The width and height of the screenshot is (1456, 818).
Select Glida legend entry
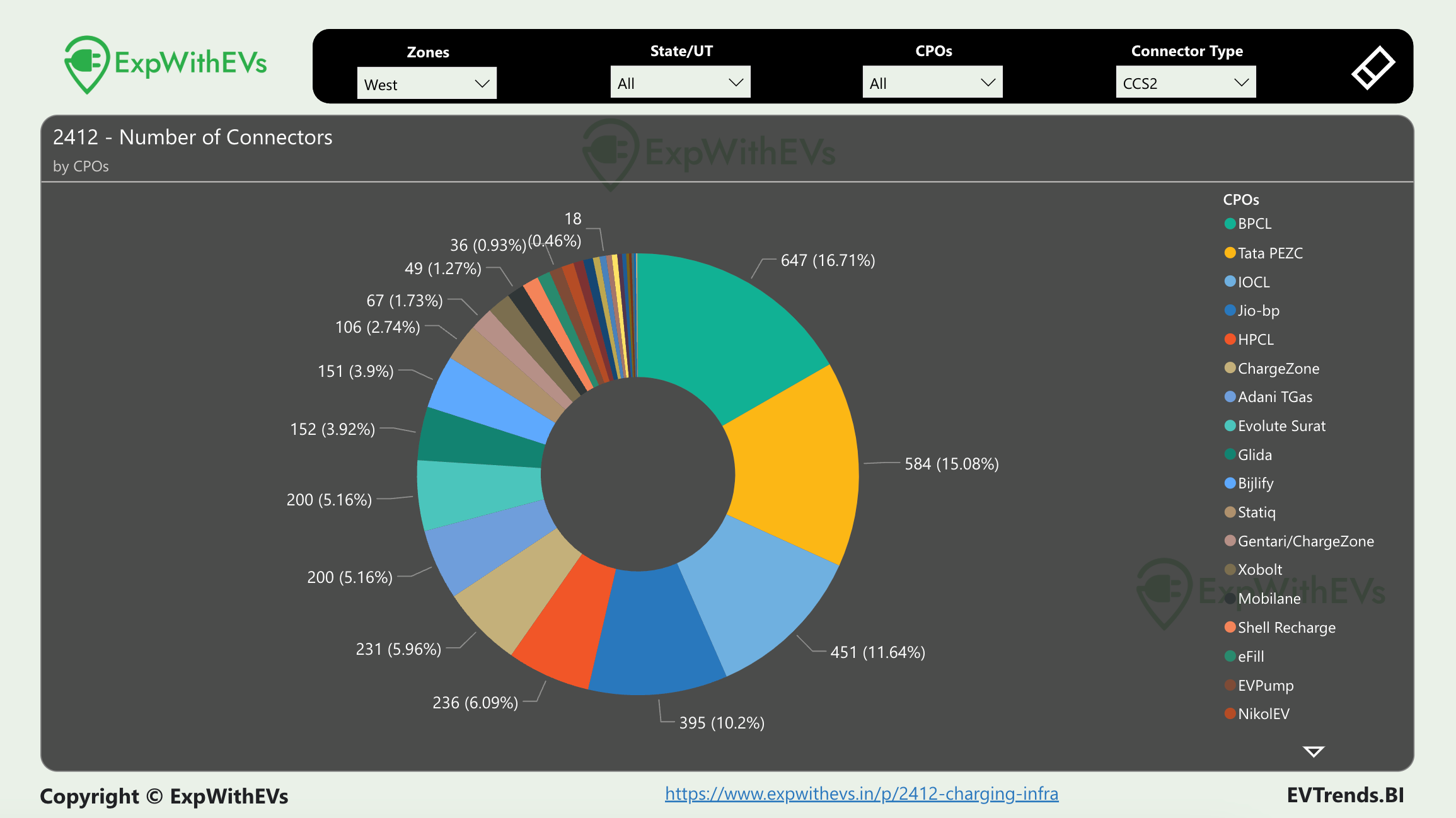pos(1248,454)
